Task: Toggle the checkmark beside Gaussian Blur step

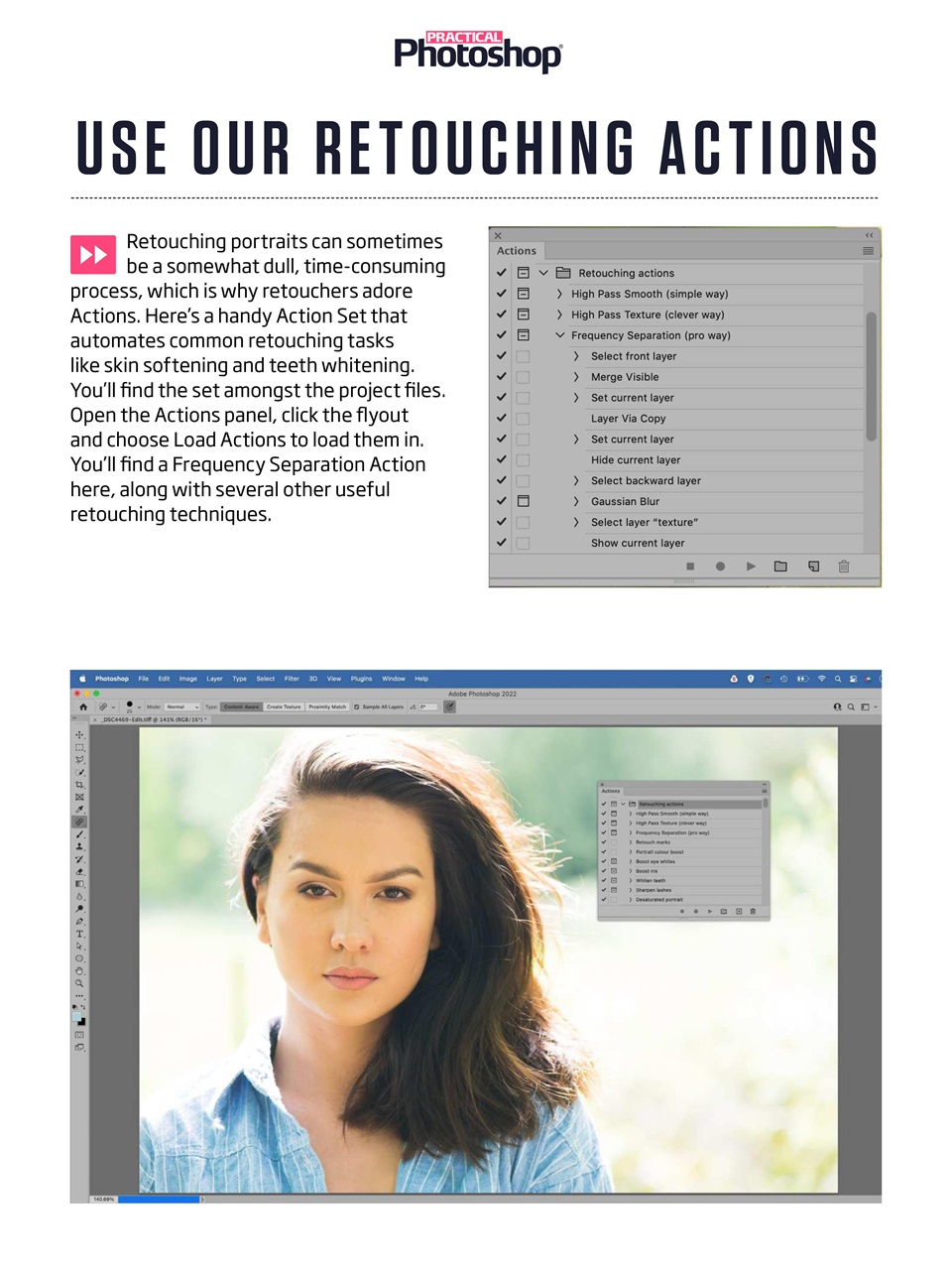Action: pos(502,501)
